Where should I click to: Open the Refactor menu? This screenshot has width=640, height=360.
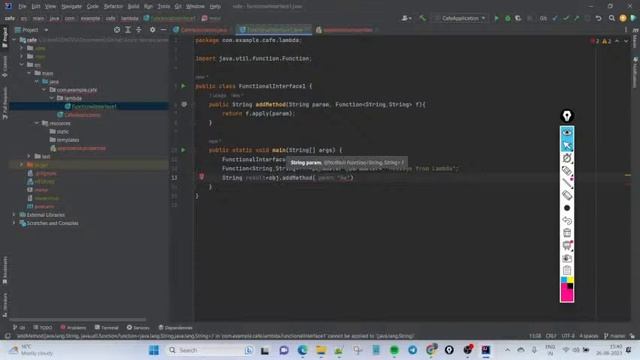click(113, 7)
